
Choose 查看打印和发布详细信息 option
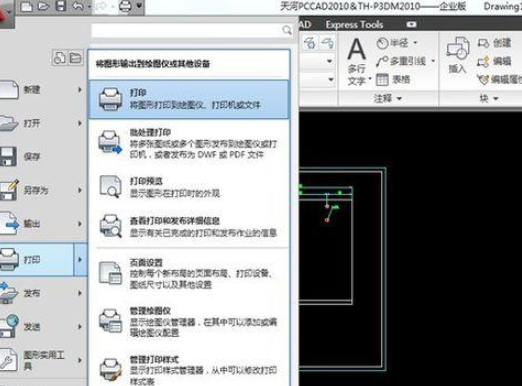189,226
